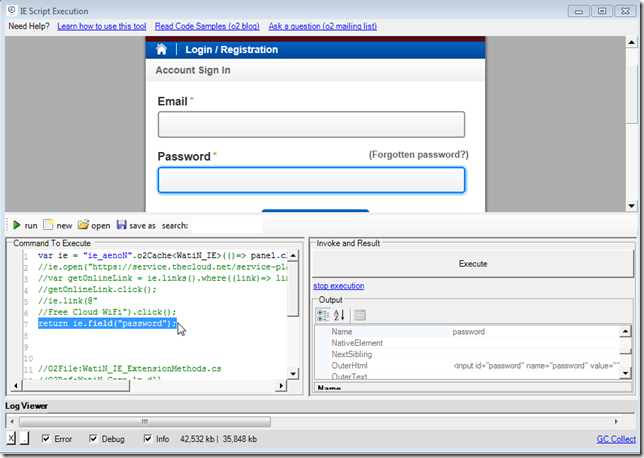This screenshot has height=458, width=644.
Task: Select the OuterHtml property row
Action: pyautogui.click(x=467, y=366)
